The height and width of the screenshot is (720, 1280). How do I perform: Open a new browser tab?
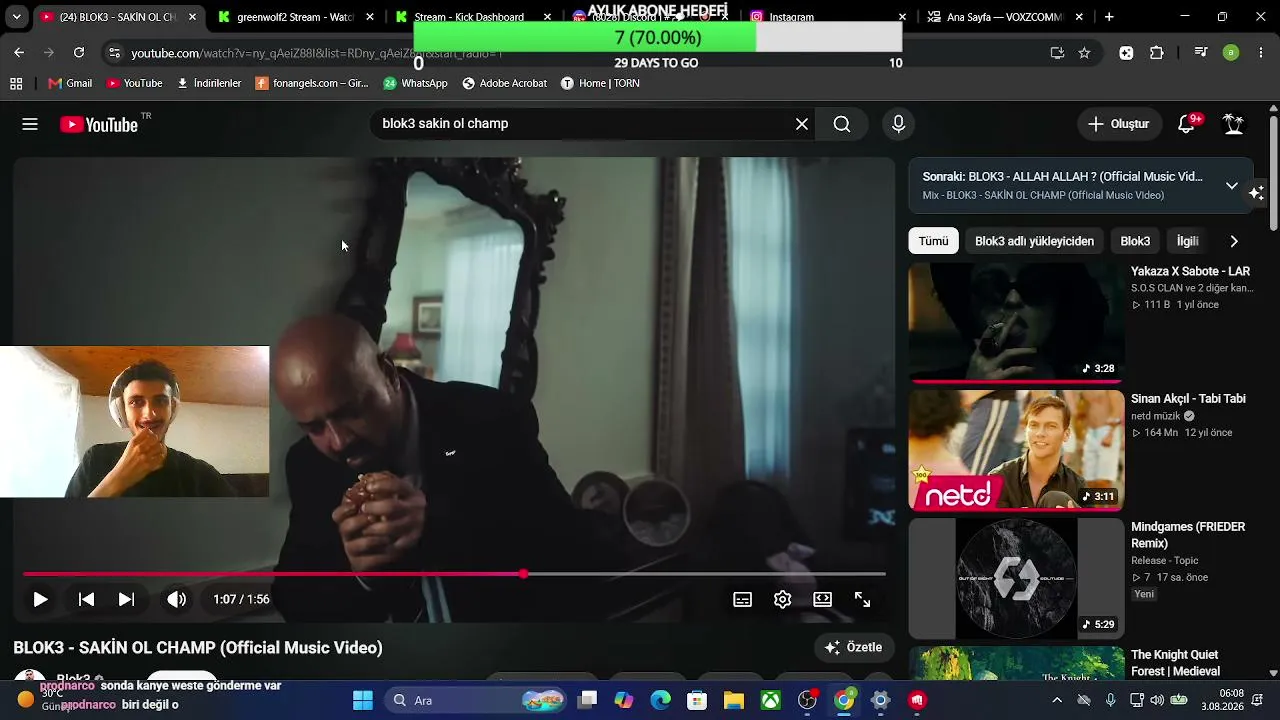[1109, 17]
